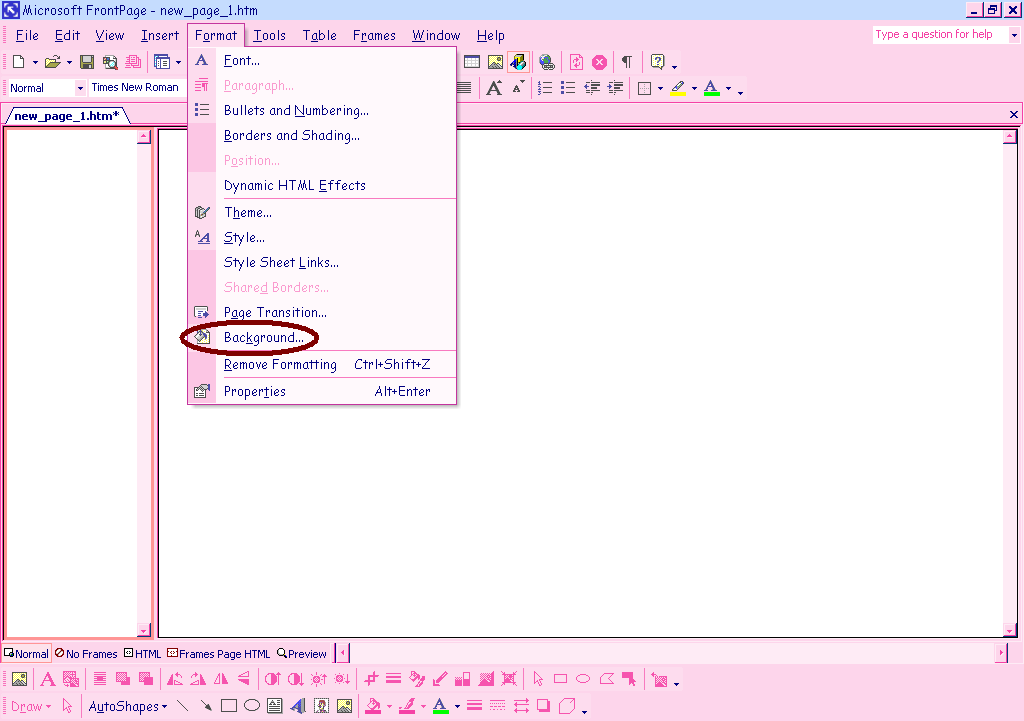Toggle the Drawing toolbar icon
Viewport: 1024px width, 721px height.
point(518,62)
